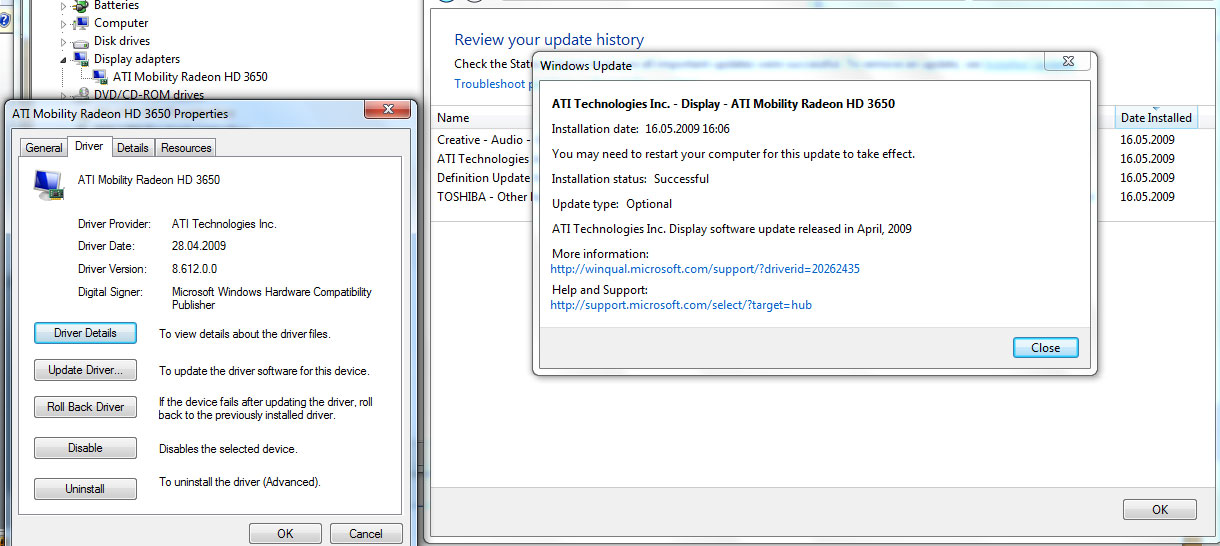This screenshot has height=546, width=1220.
Task: Click the Driver Date value 28.04.2009
Action: [x=199, y=246]
